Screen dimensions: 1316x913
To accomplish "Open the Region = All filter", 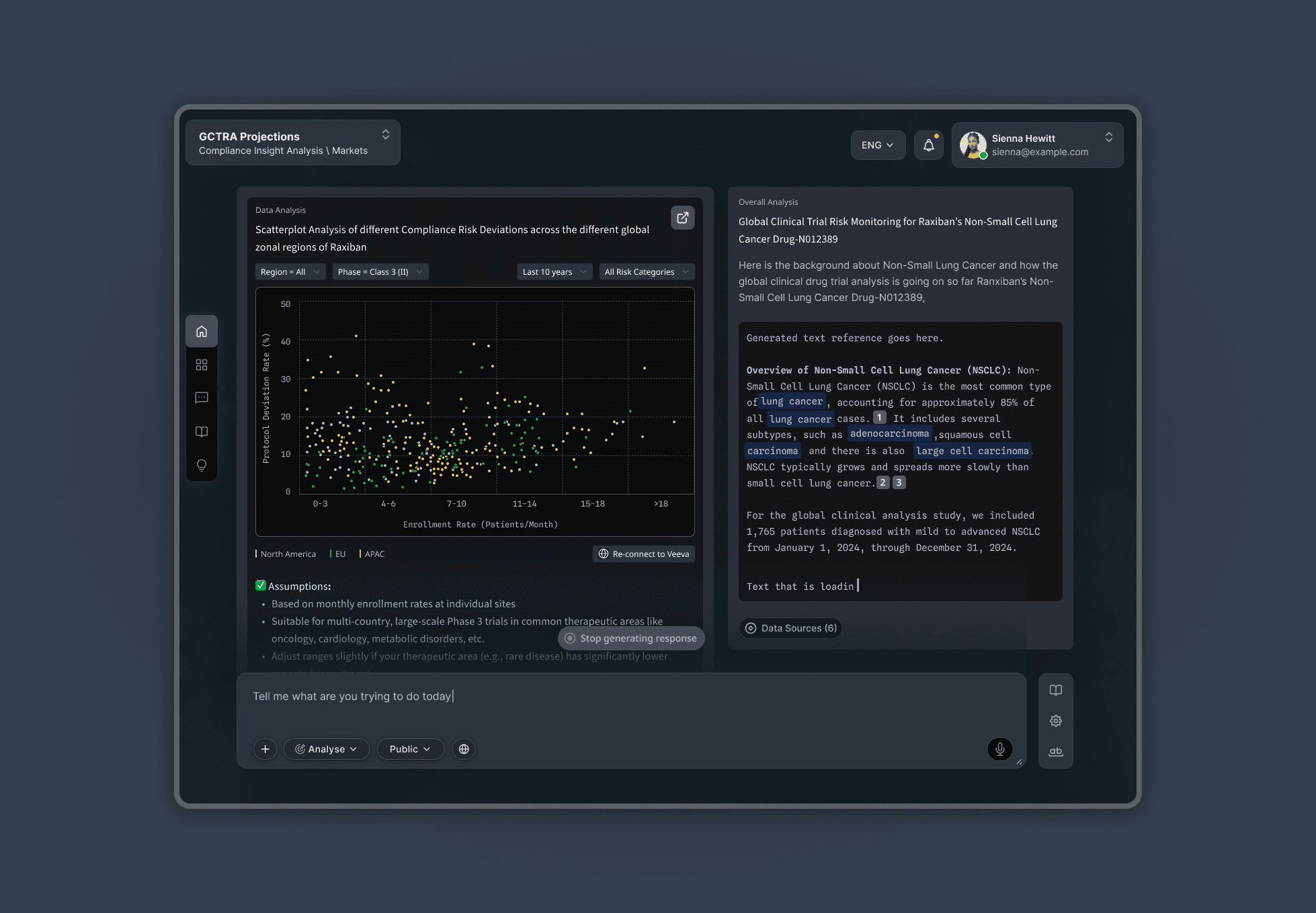I will [x=290, y=271].
